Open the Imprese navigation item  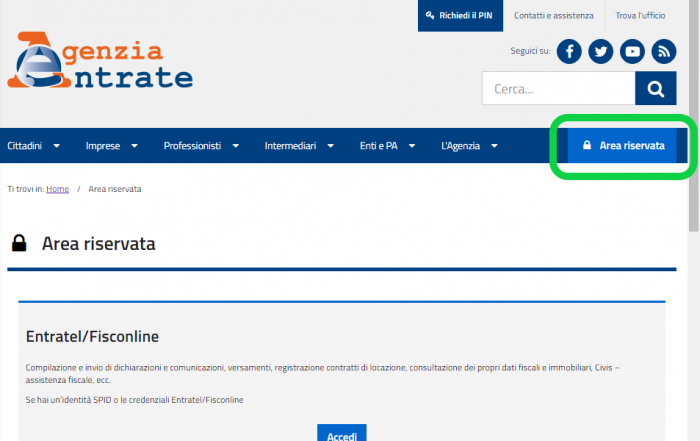(x=103, y=146)
